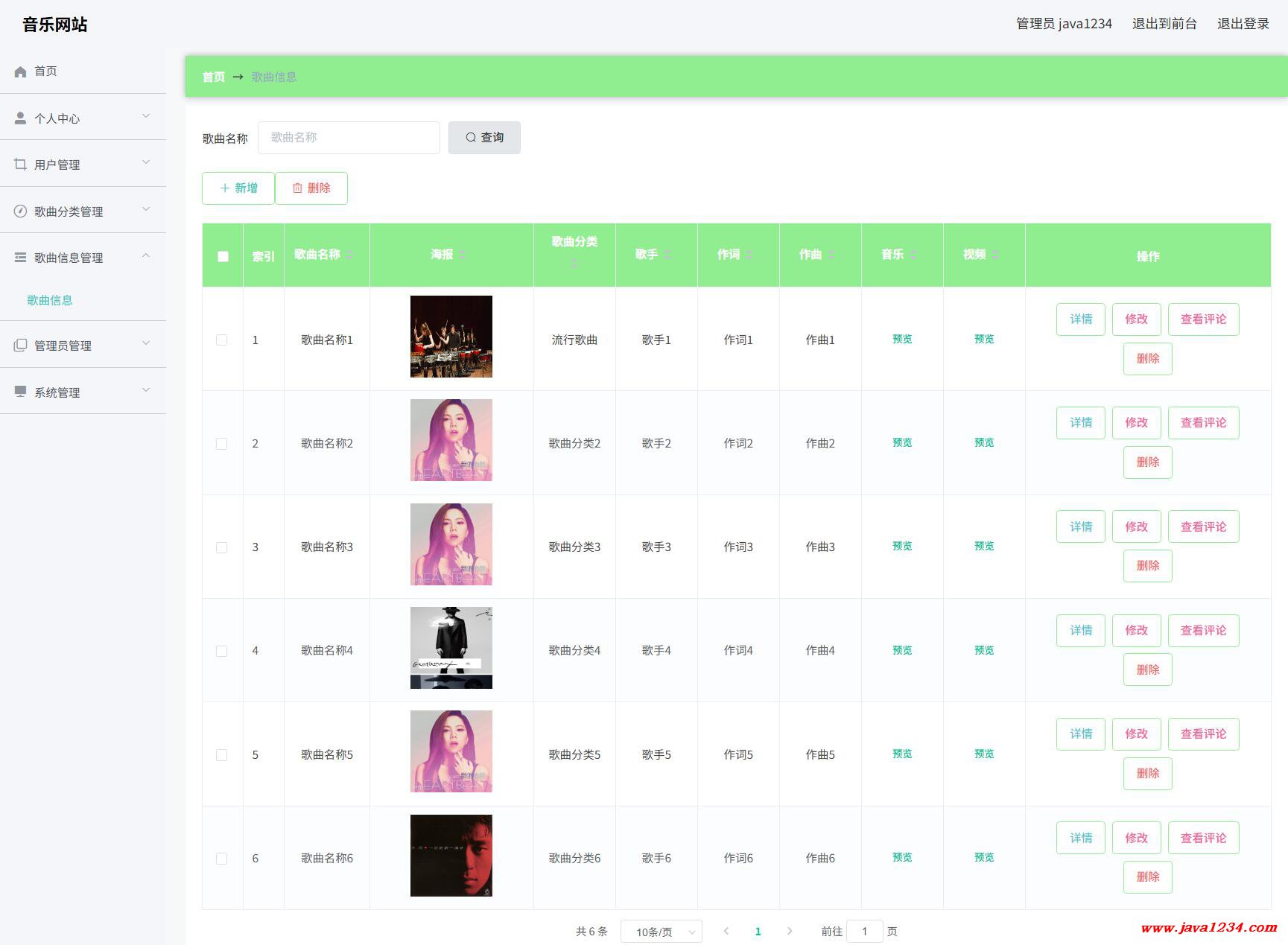Click poster thumbnail of 歌曲名称6
This screenshot has width=1288, height=945.
pos(451,856)
